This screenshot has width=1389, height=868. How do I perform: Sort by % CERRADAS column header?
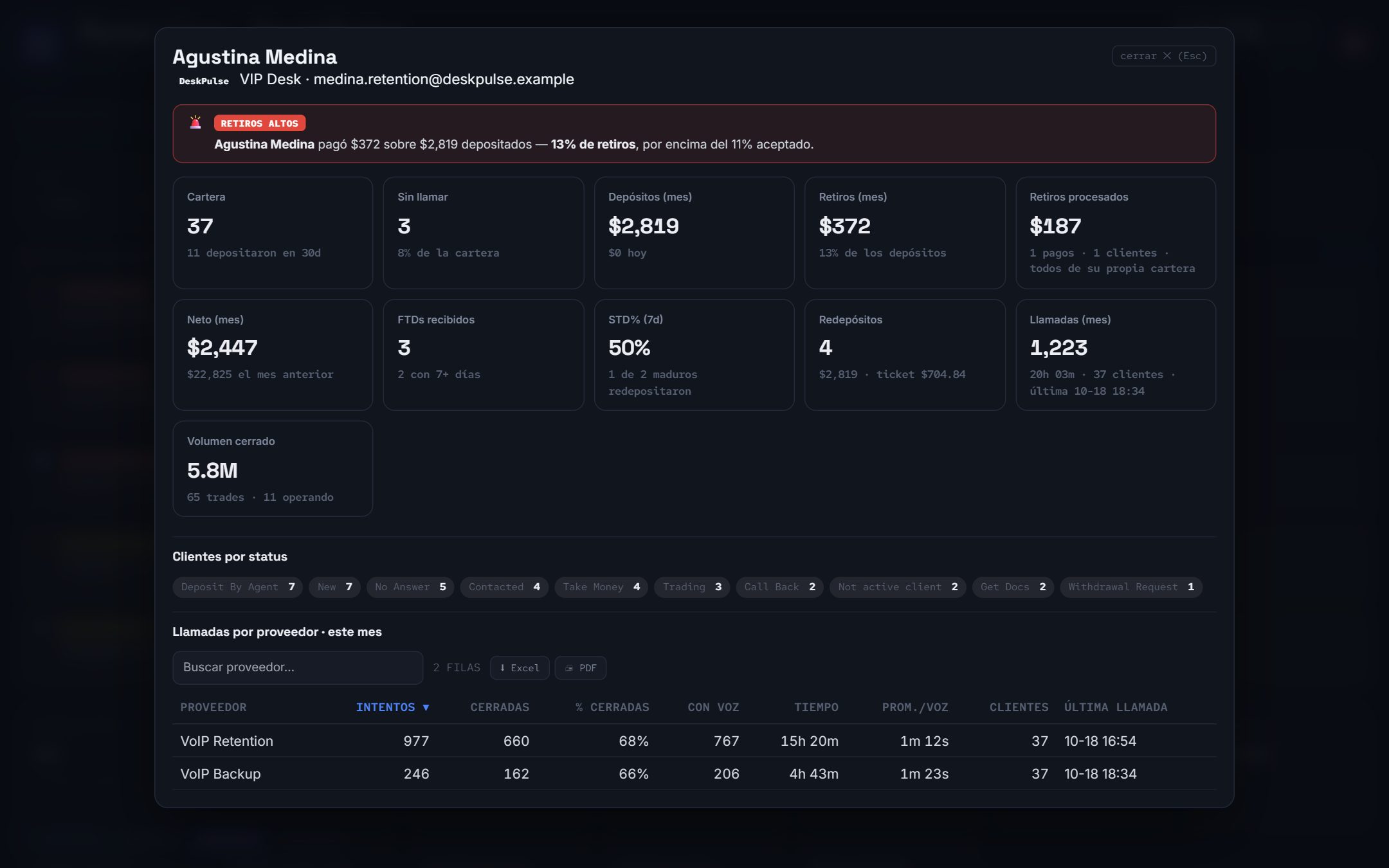612,707
